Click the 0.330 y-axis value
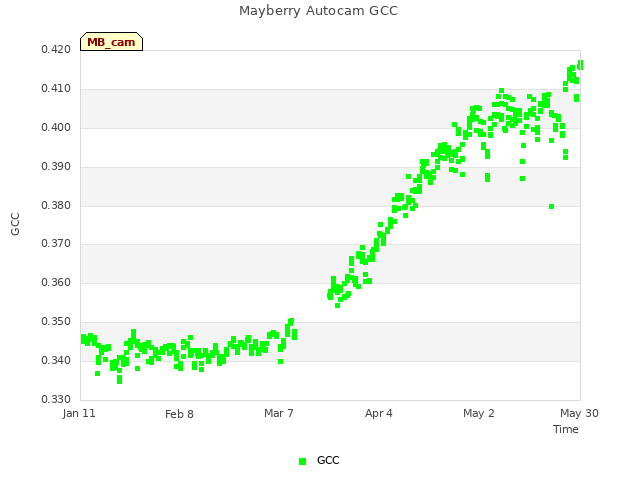The height and width of the screenshot is (480, 640). [56, 399]
